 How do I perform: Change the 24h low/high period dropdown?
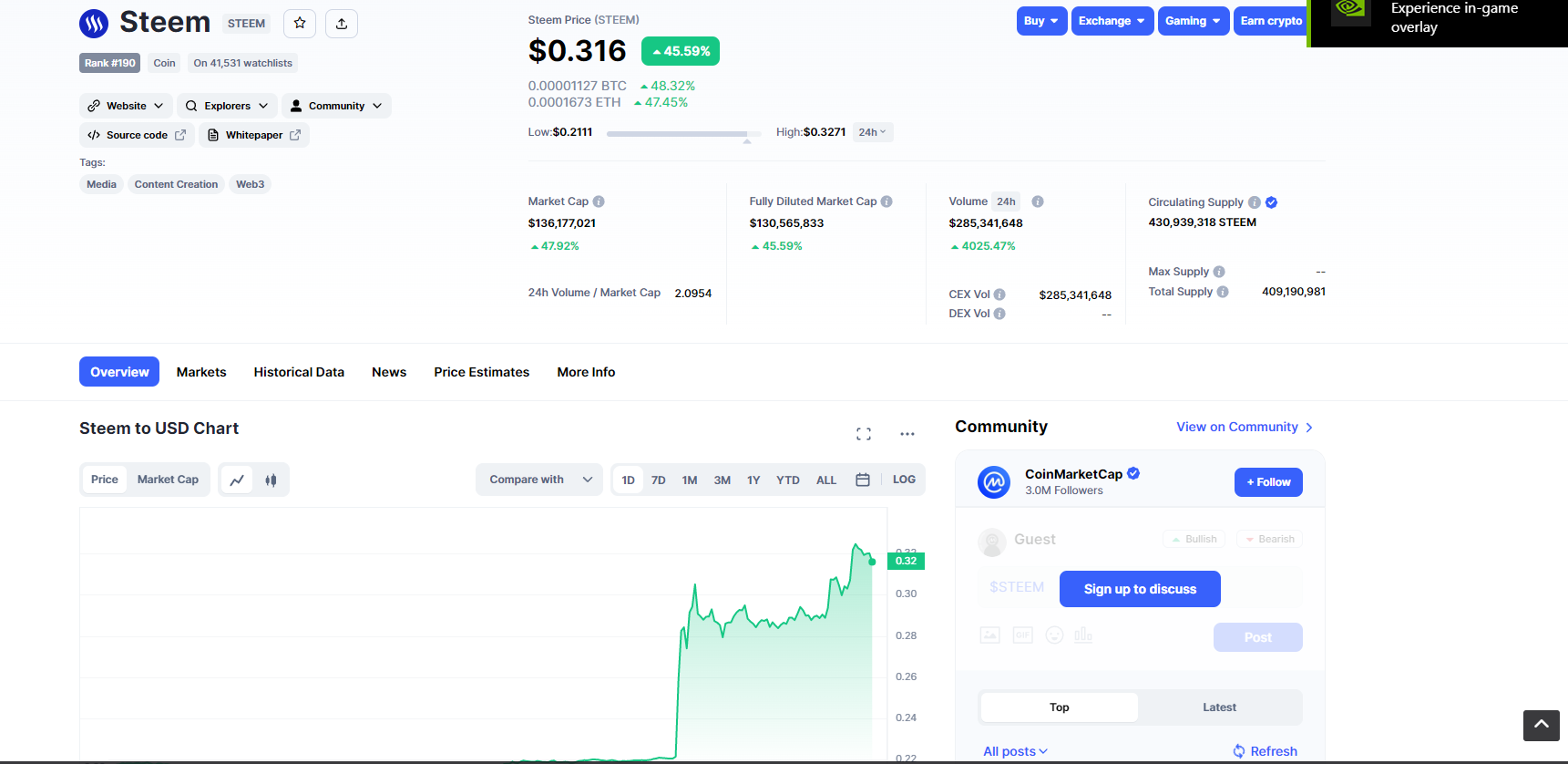(873, 132)
